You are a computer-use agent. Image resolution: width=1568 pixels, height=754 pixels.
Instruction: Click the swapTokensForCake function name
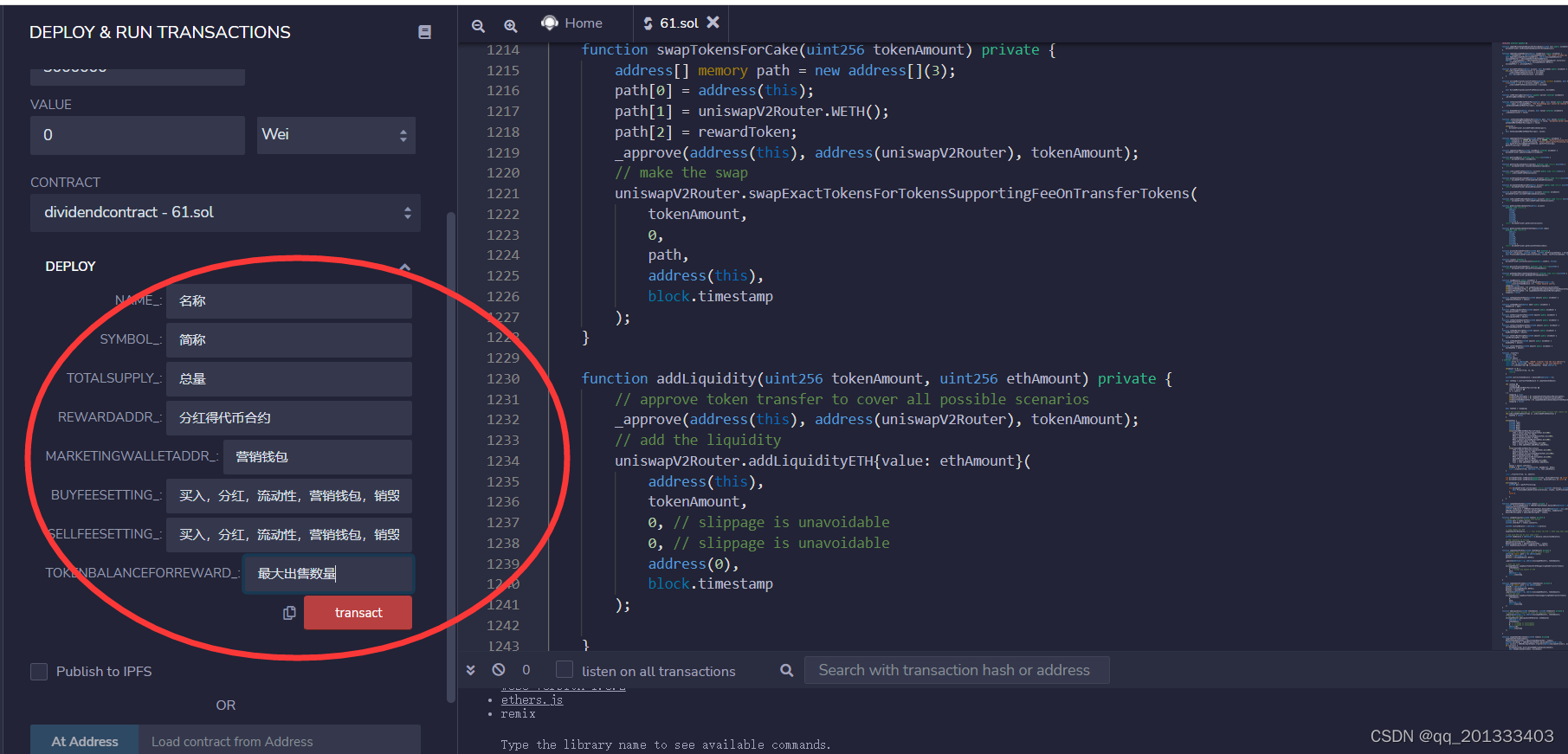coord(727,50)
